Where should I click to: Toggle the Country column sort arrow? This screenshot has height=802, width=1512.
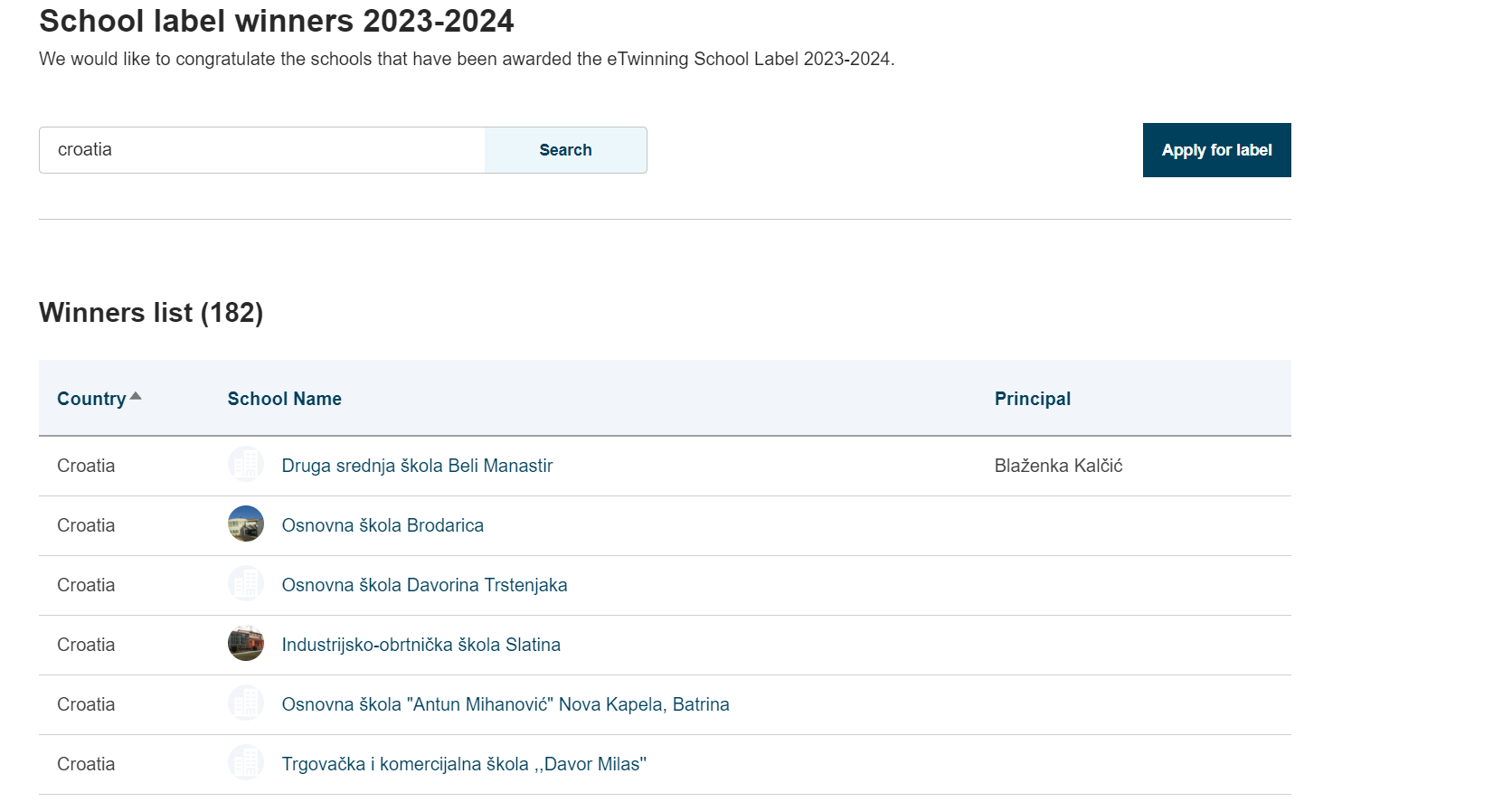coord(136,396)
